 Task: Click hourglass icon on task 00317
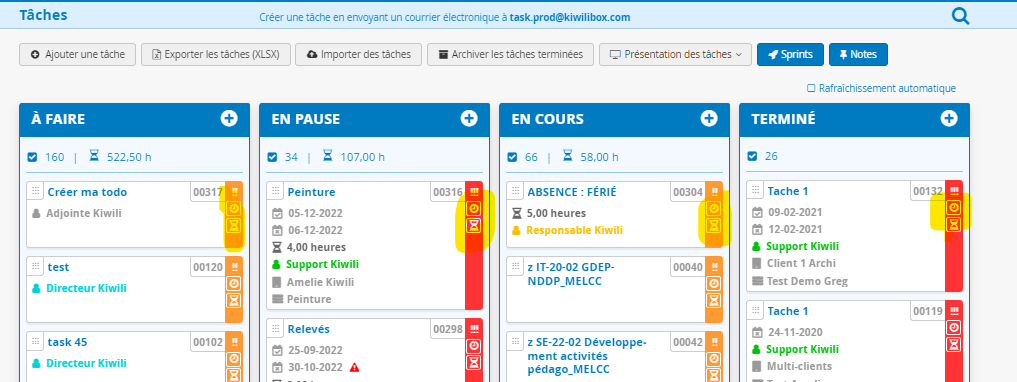point(234,225)
